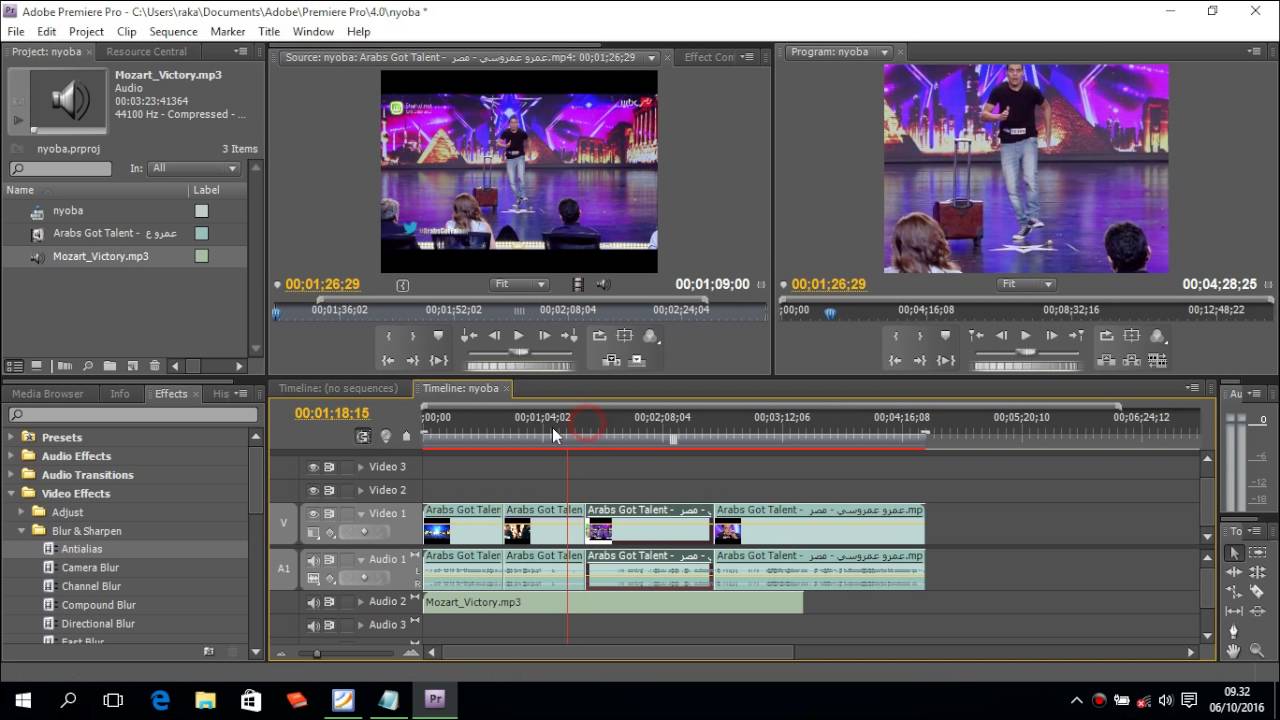Mute the Audio 3 track speaker
Image resolution: width=1280 pixels, height=720 pixels.
click(313, 625)
